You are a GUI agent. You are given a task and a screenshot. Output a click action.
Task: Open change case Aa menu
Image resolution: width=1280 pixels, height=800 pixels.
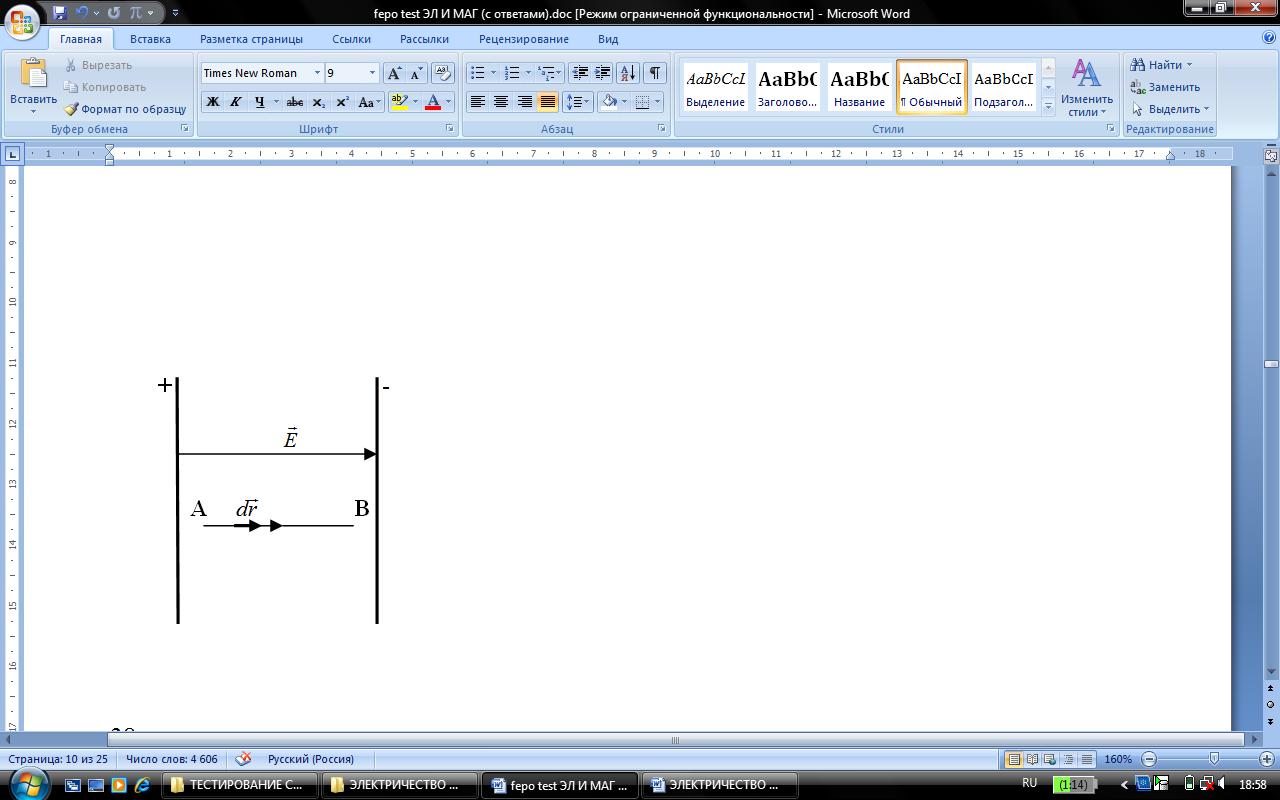tap(368, 102)
